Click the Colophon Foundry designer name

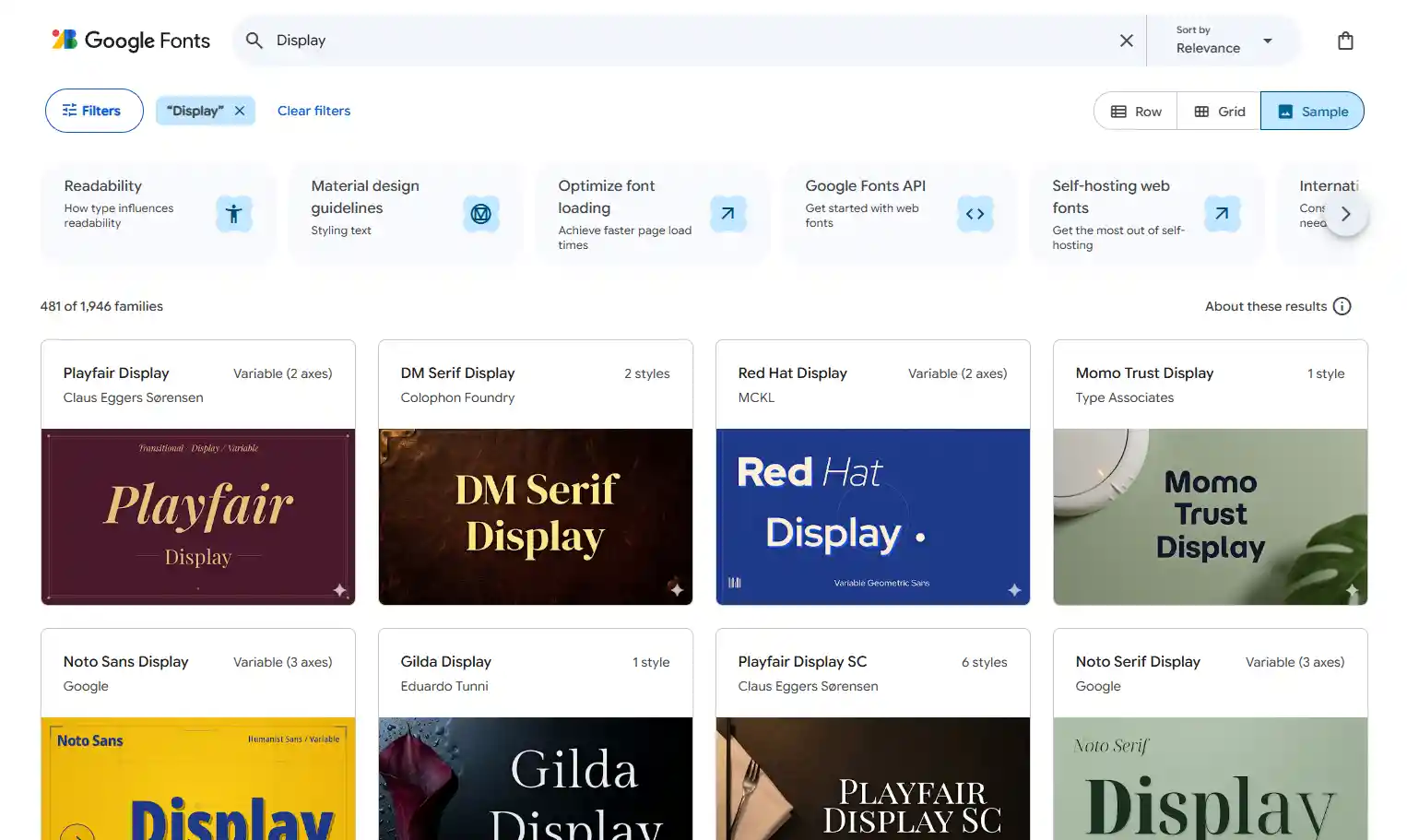point(457,397)
